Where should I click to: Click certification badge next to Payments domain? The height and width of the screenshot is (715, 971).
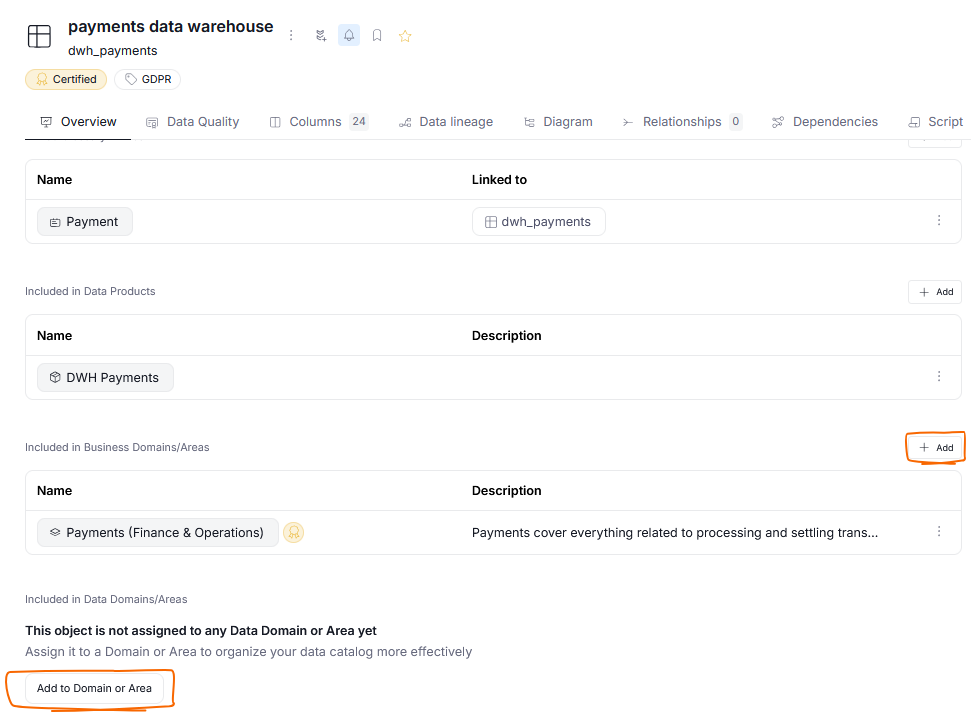coord(293,533)
